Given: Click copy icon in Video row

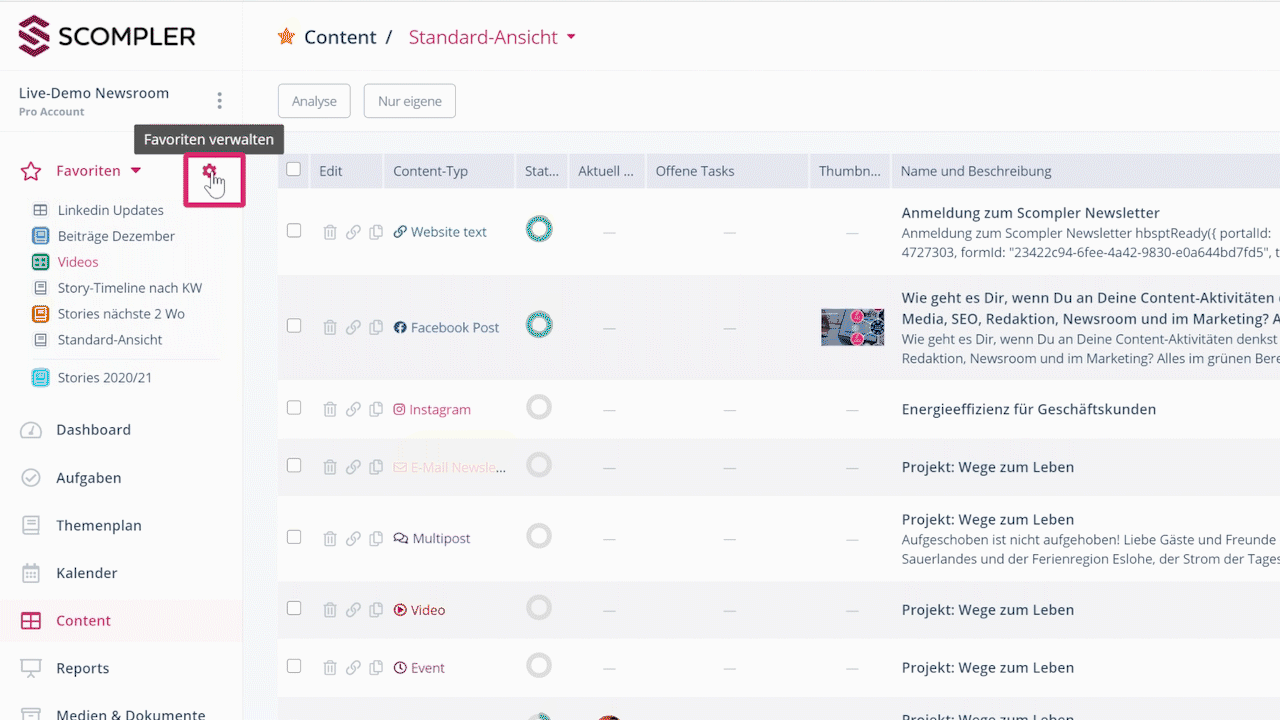Looking at the screenshot, I should pos(376,610).
